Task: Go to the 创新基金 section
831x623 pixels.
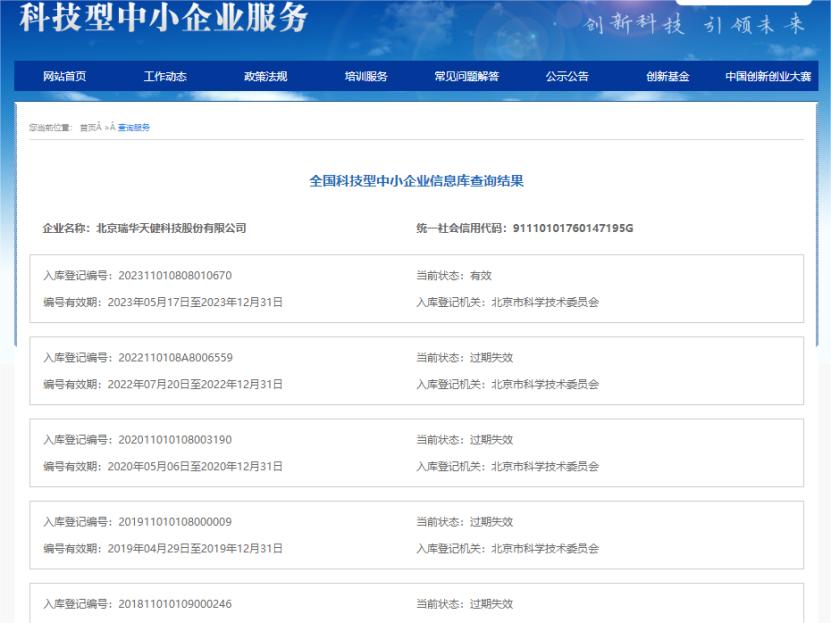Action: (668, 76)
